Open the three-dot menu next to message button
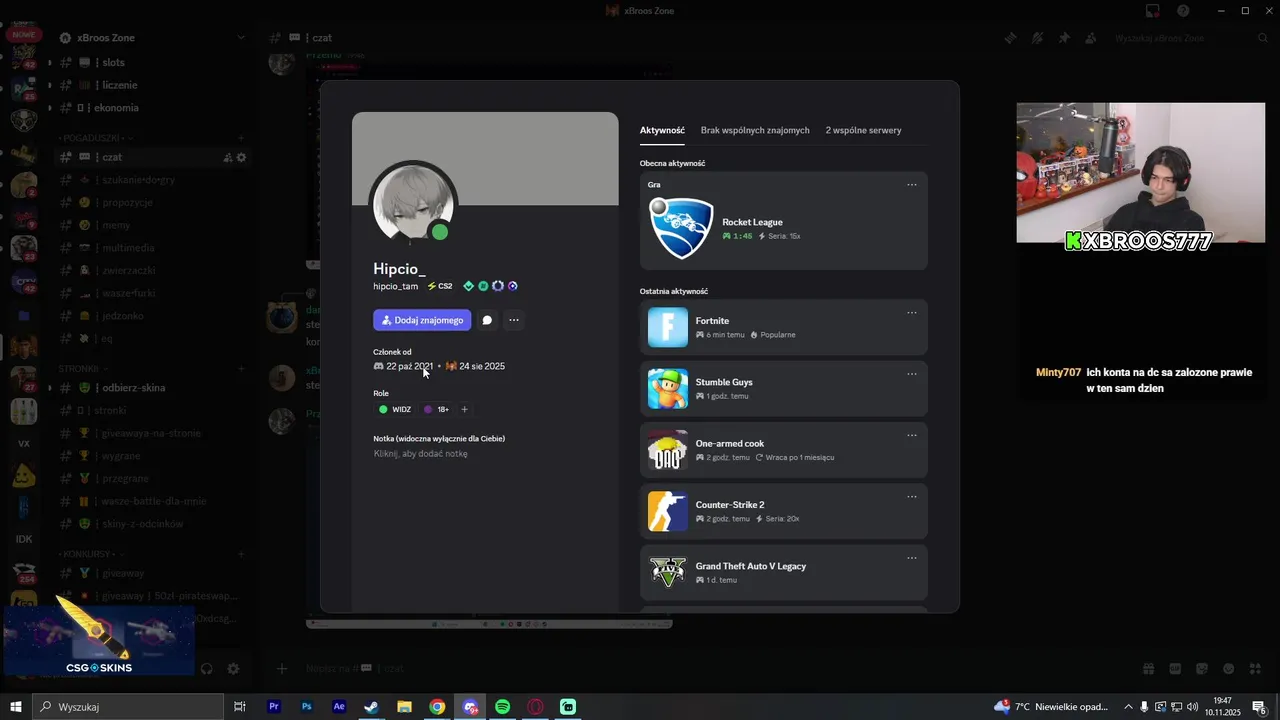This screenshot has width=1280, height=720. (514, 320)
